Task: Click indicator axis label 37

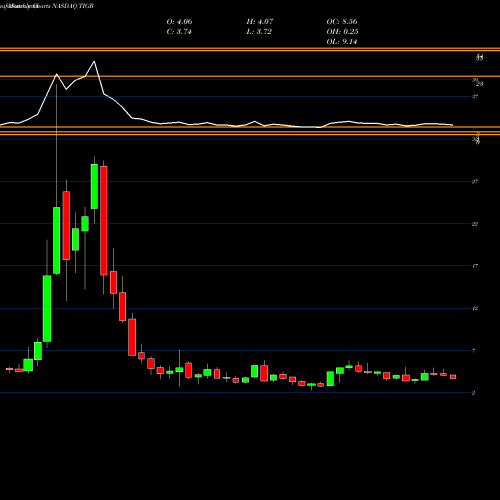Action: click(x=475, y=97)
